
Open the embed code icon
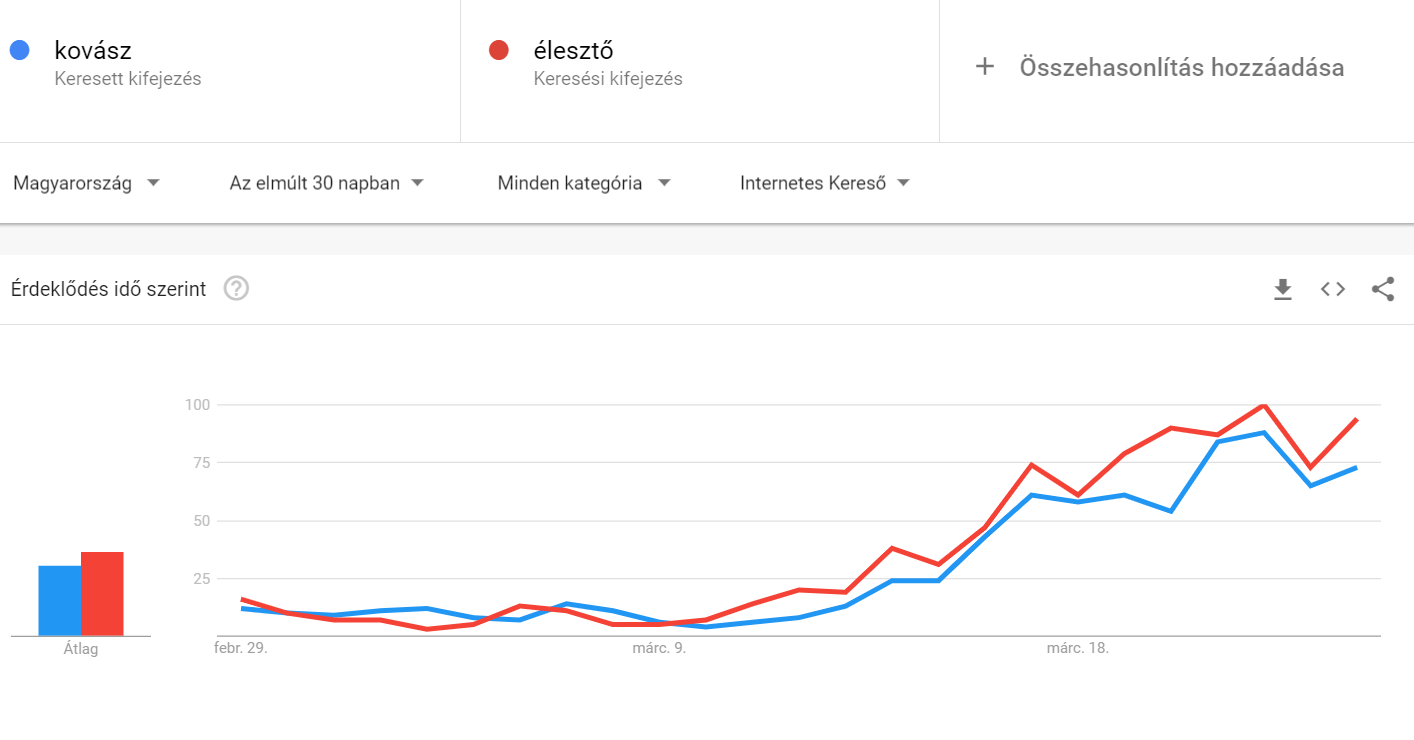(x=1332, y=289)
